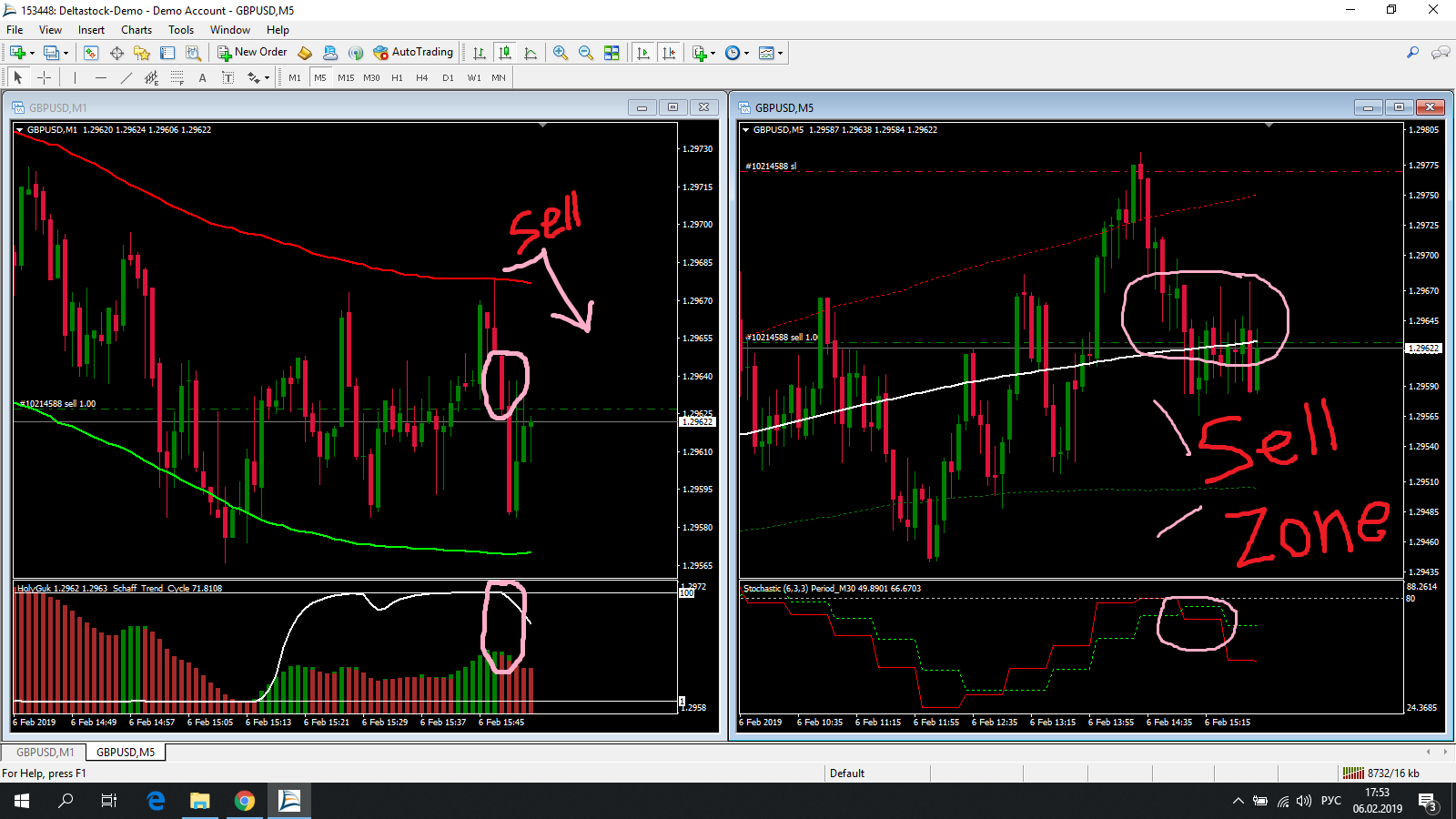The image size is (1456, 819).
Task: Switch to MN timeframe
Action: 499,78
